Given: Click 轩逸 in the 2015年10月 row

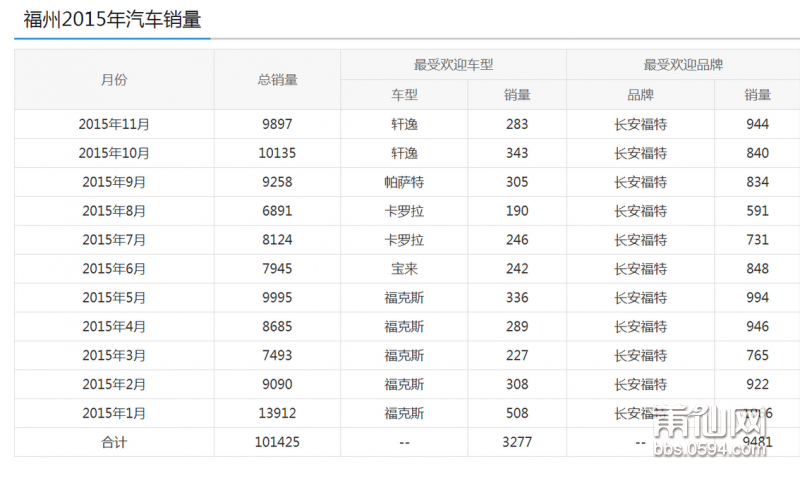Looking at the screenshot, I should (x=404, y=153).
